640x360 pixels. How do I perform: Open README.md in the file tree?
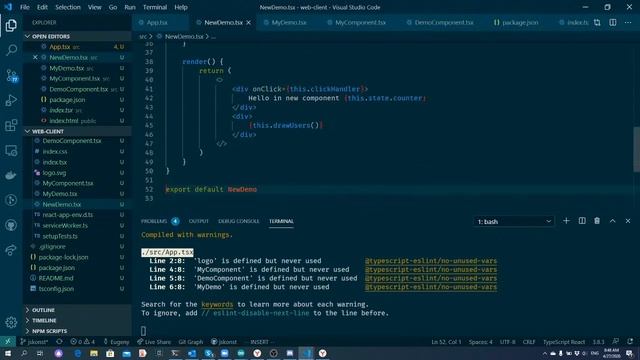coord(56,278)
